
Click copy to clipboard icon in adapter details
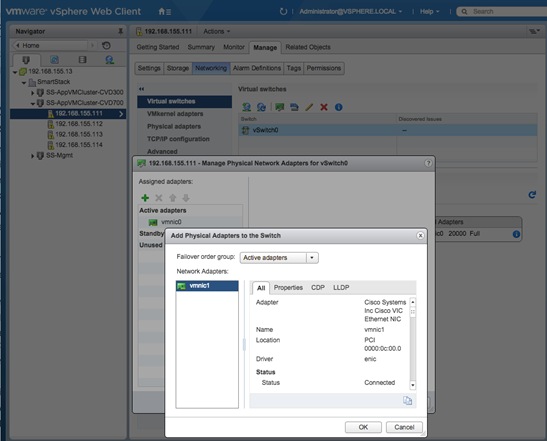click(x=407, y=401)
